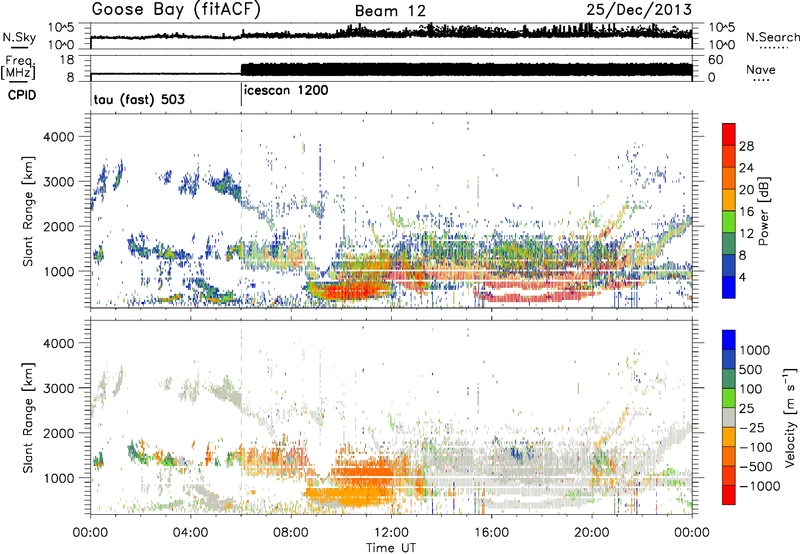Click the velocity panel 'Slant Range [km]' label
800x554 pixels.
point(28,417)
